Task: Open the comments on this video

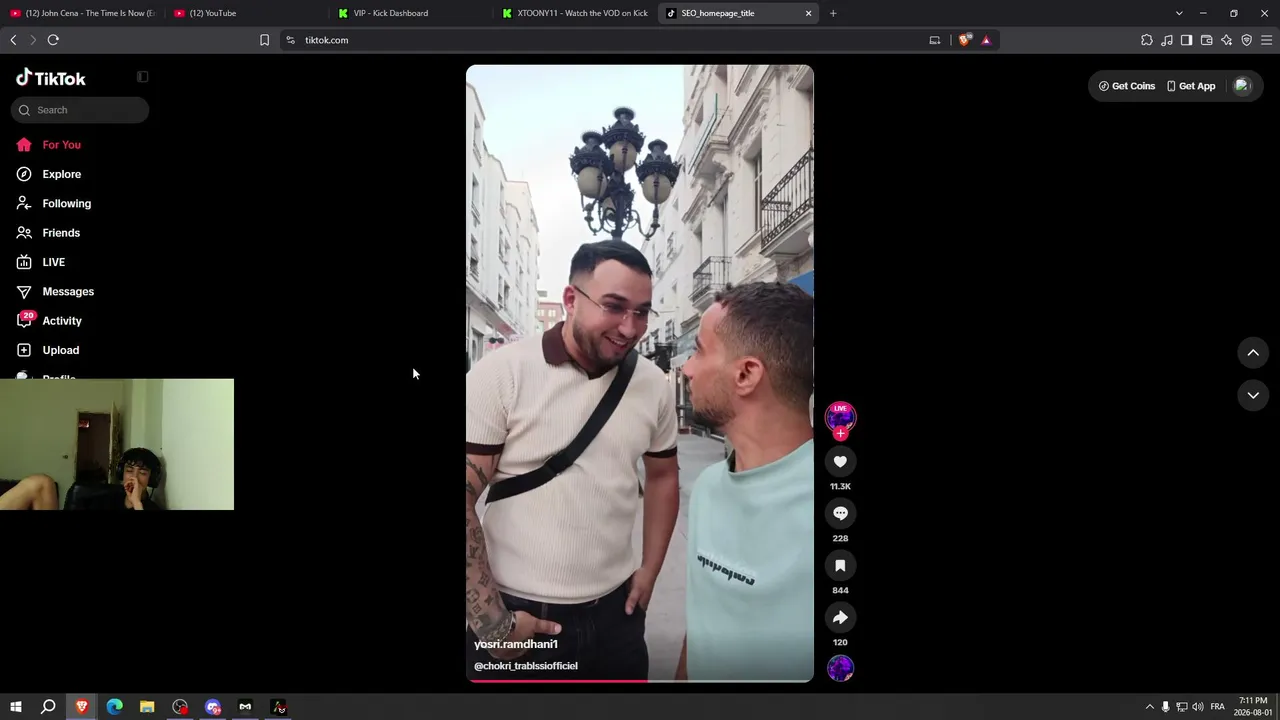Action: pyautogui.click(x=840, y=513)
